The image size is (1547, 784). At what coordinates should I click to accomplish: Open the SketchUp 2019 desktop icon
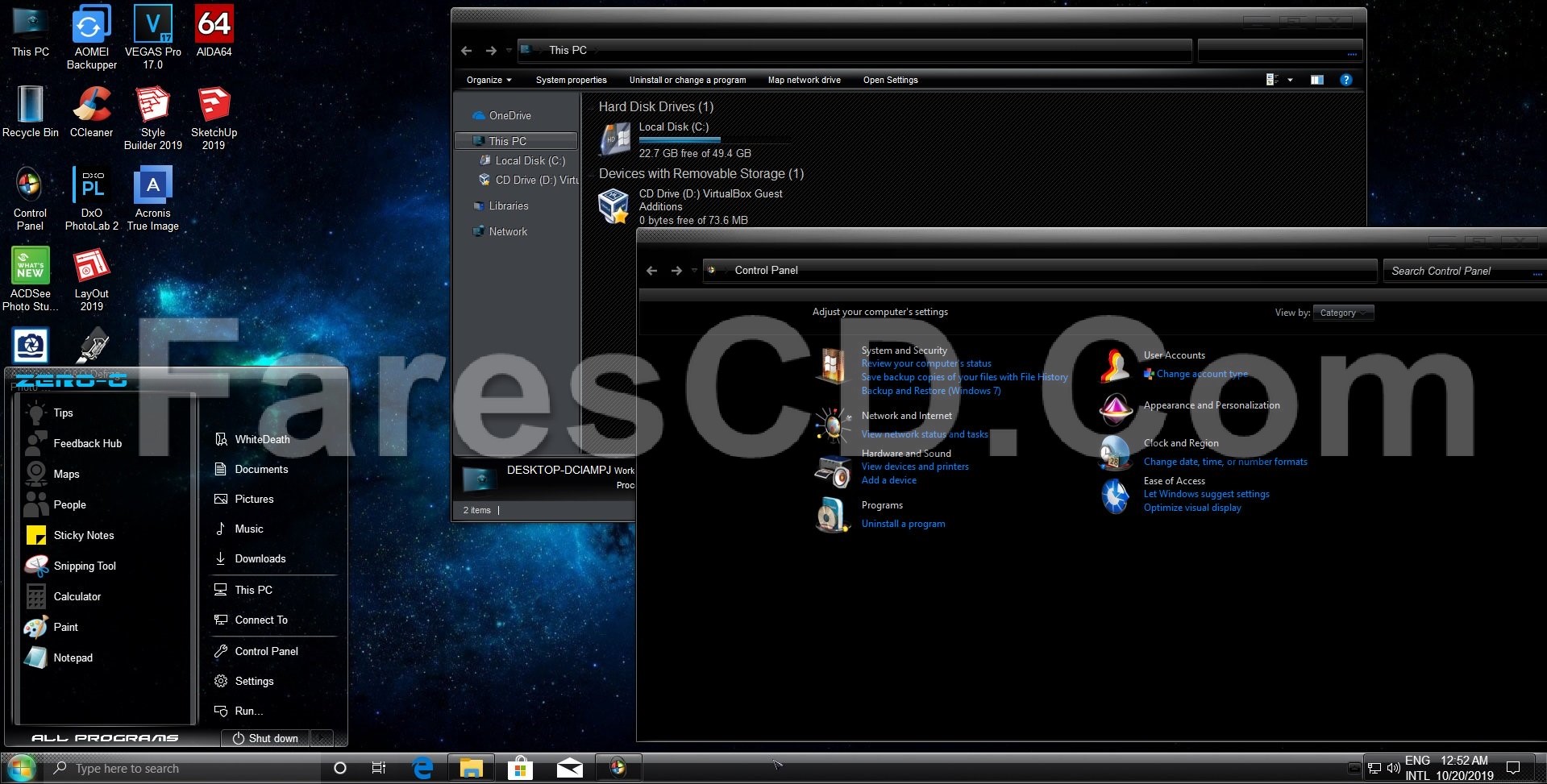pos(214,118)
